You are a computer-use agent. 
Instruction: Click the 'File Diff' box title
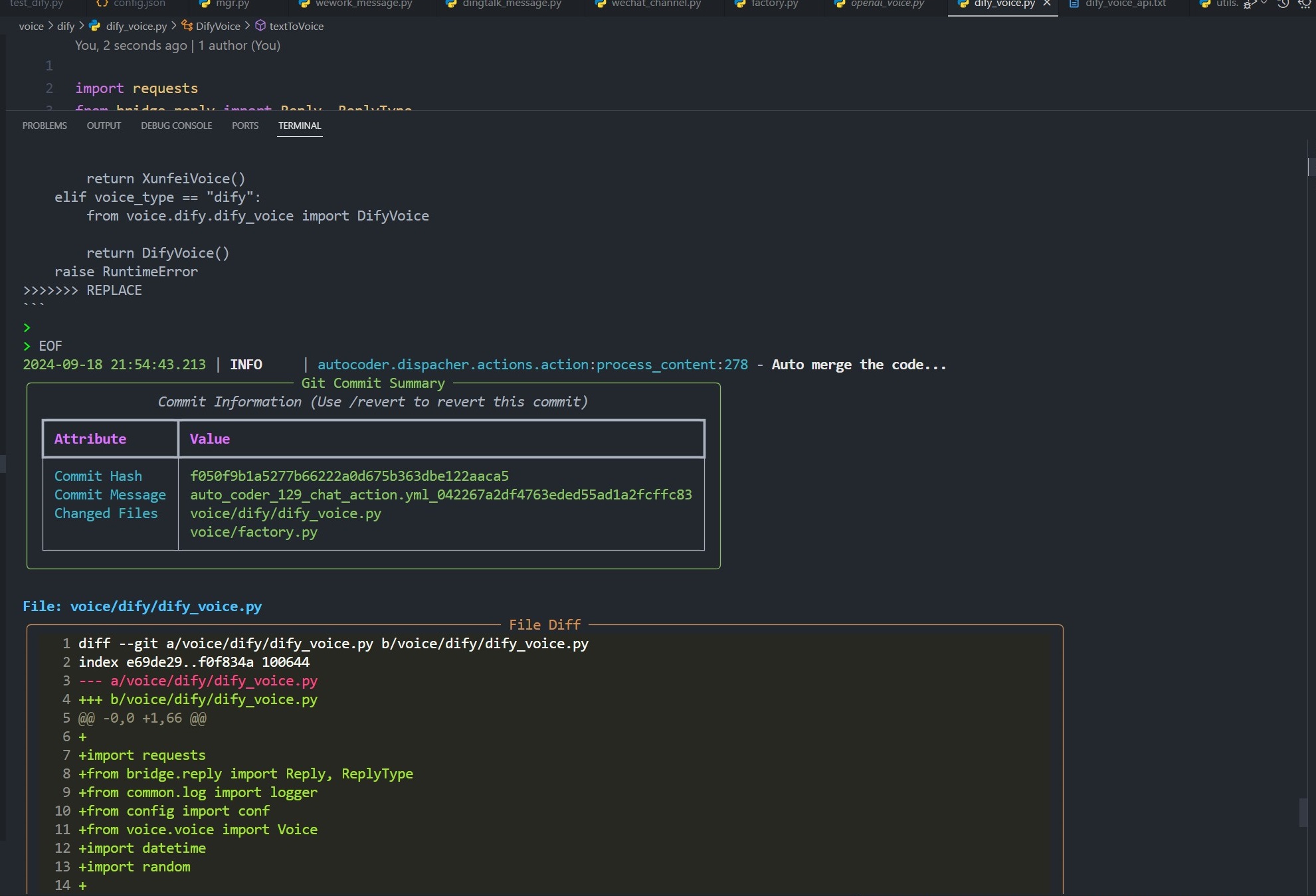click(x=545, y=625)
